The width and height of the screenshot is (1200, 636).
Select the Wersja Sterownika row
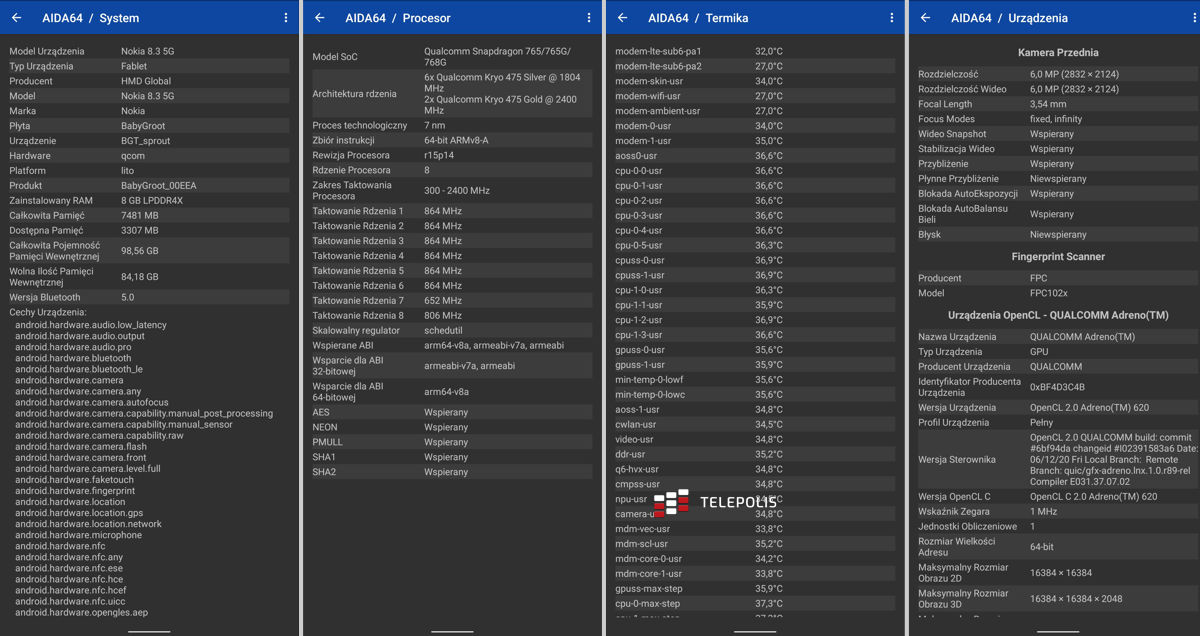coord(1057,459)
